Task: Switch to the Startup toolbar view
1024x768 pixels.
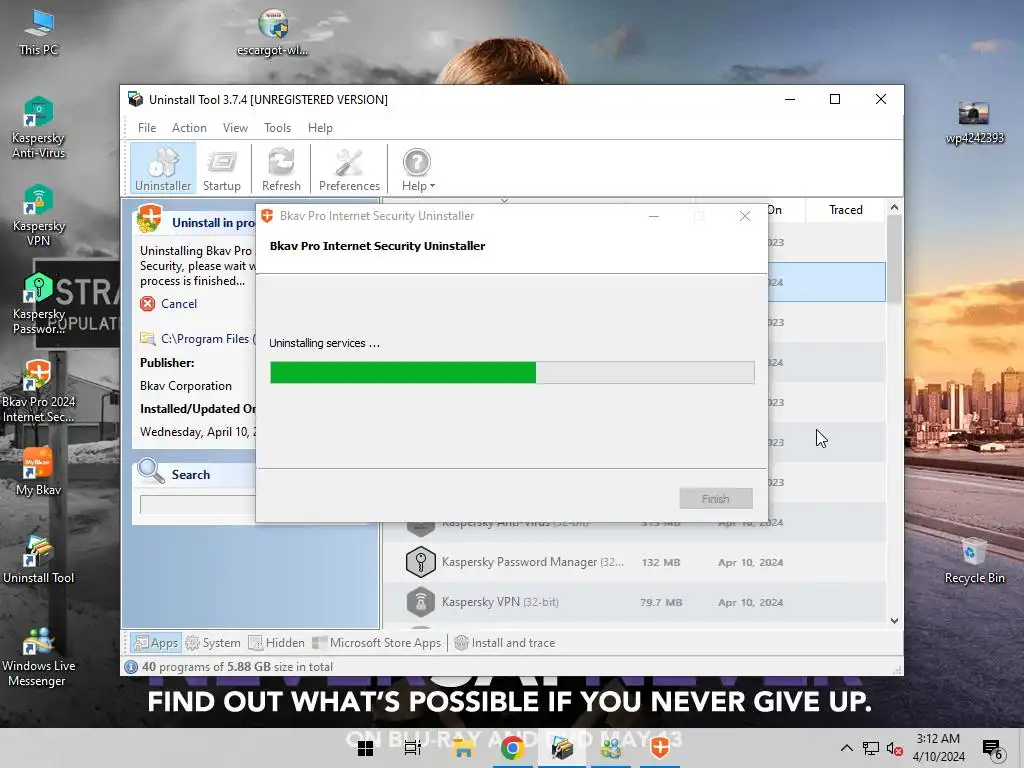Action: [222, 169]
